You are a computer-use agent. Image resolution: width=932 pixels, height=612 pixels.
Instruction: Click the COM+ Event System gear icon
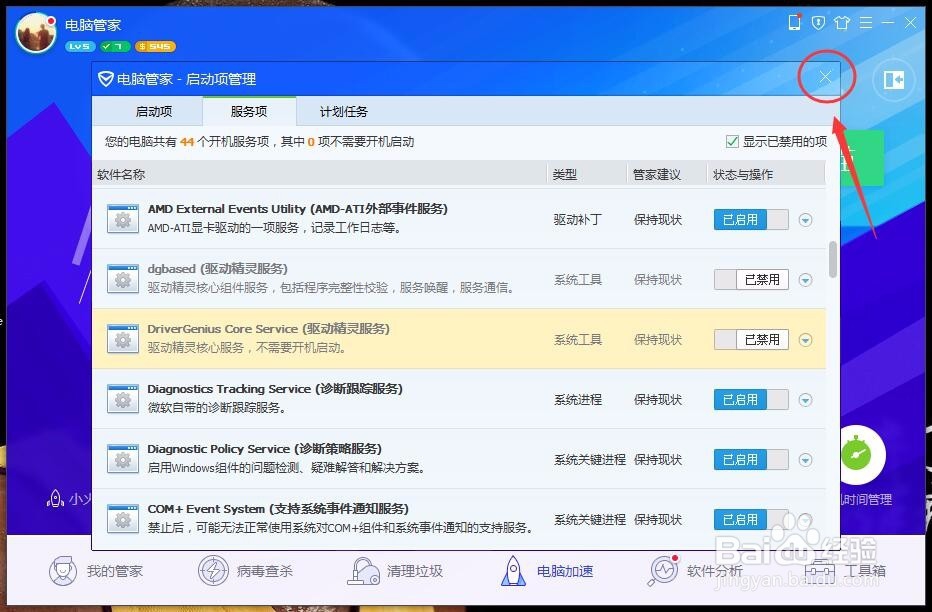click(x=122, y=519)
